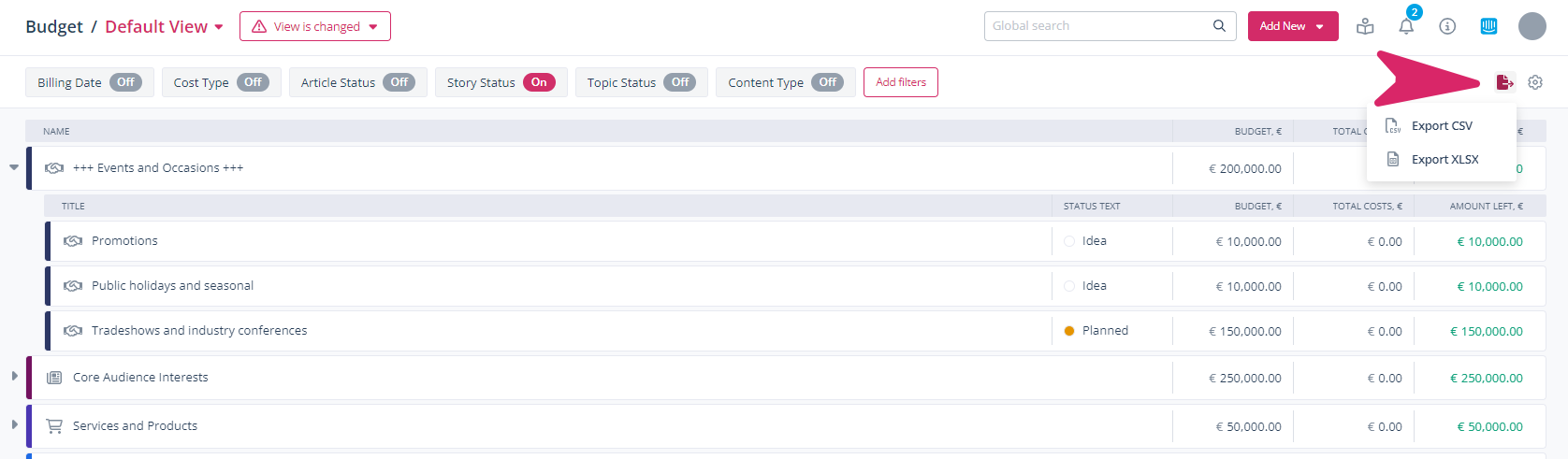
Task: Click the reading person icon beside Add New
Action: click(x=1365, y=26)
